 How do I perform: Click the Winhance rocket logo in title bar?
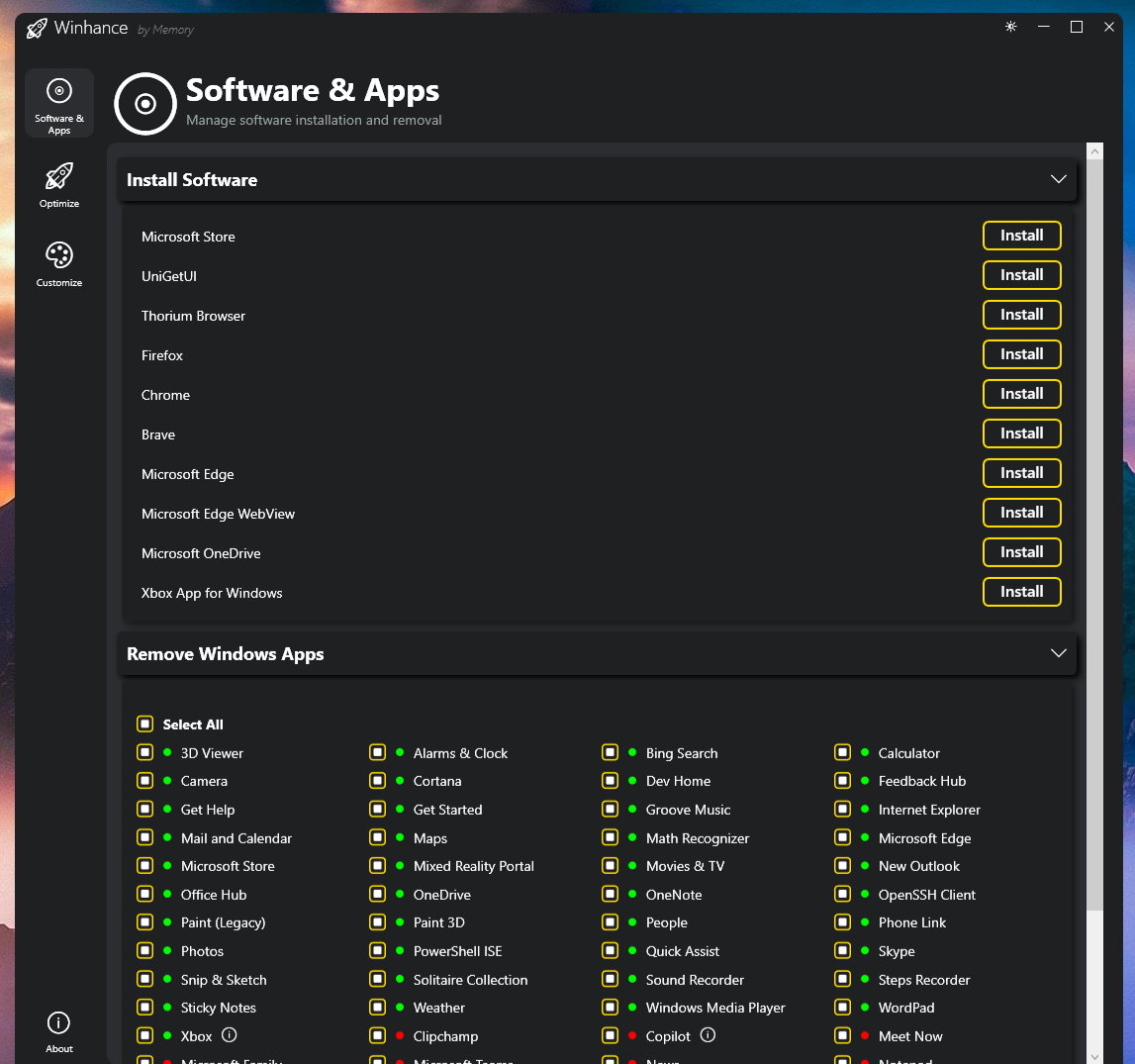(37, 28)
